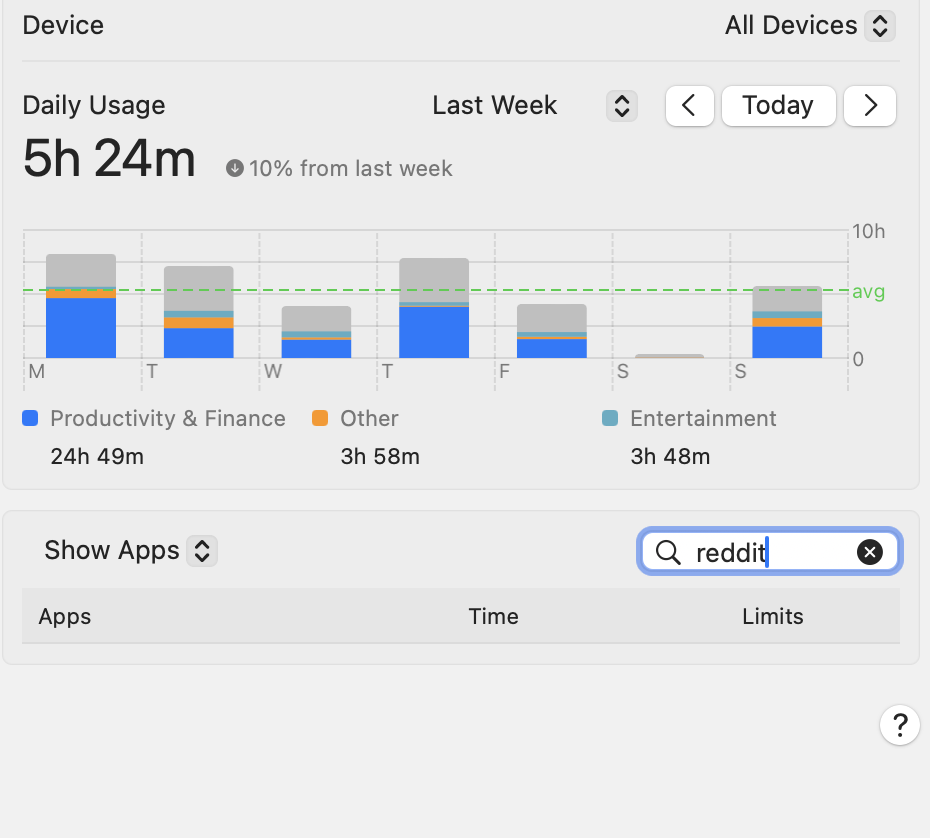
Task: Click the down arrow percent change icon
Action: coord(235,169)
